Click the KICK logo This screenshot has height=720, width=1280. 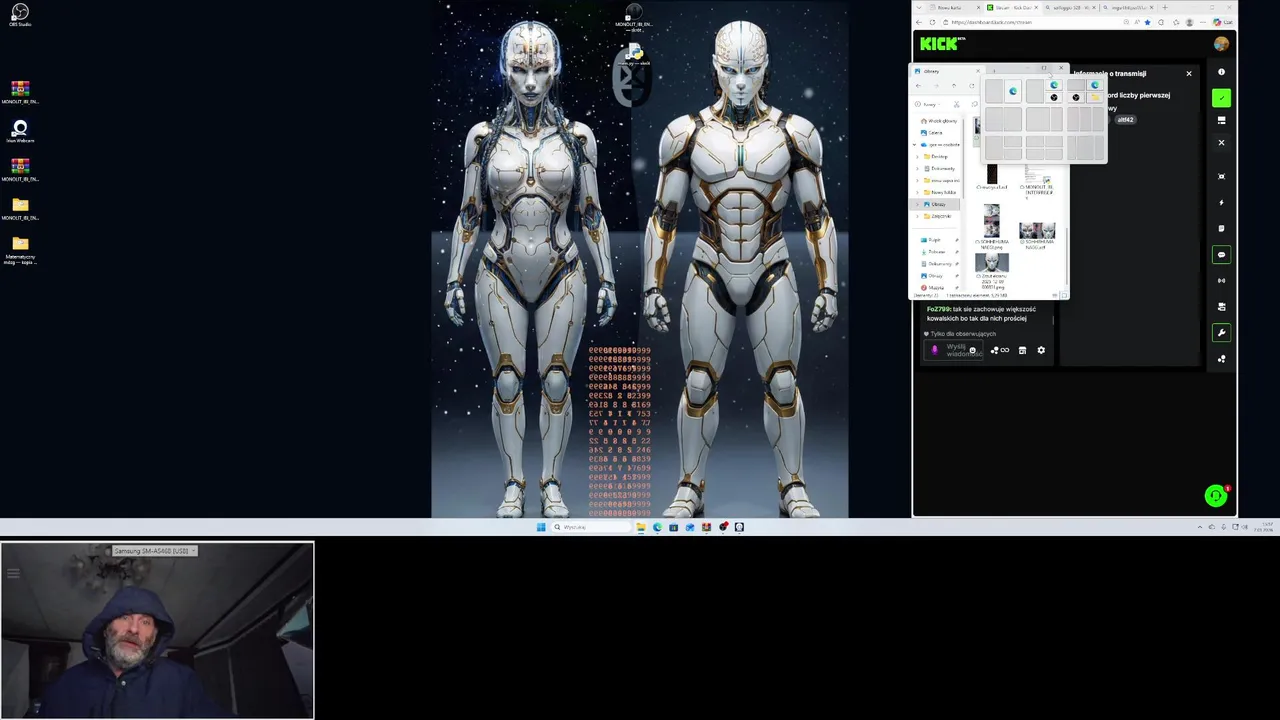click(x=941, y=43)
